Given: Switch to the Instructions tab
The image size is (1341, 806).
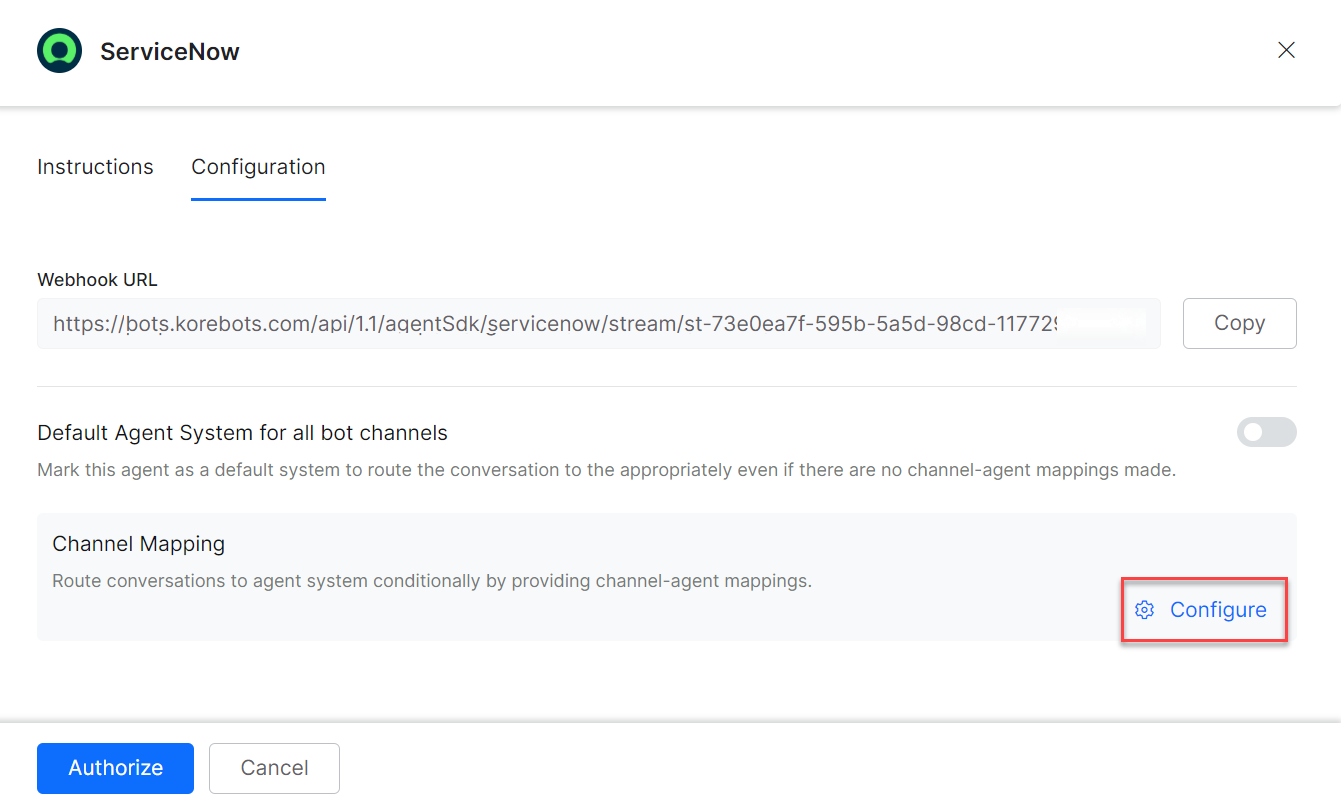Looking at the screenshot, I should (95, 167).
